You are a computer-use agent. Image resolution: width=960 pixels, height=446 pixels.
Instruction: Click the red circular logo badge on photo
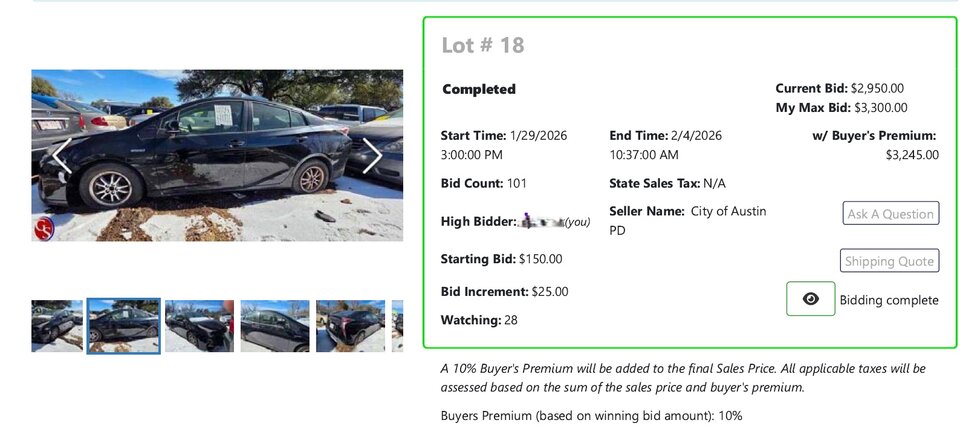pyautogui.click(x=44, y=228)
